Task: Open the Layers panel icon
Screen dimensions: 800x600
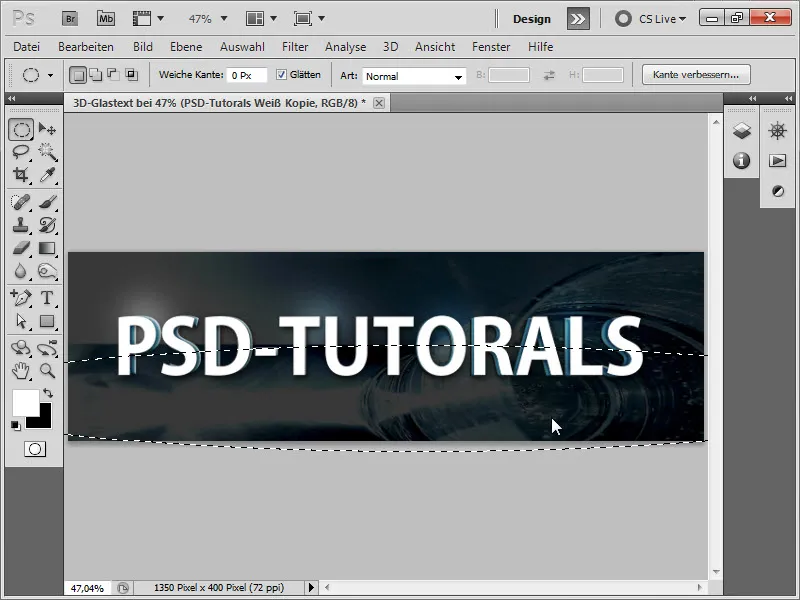Action: 741,131
